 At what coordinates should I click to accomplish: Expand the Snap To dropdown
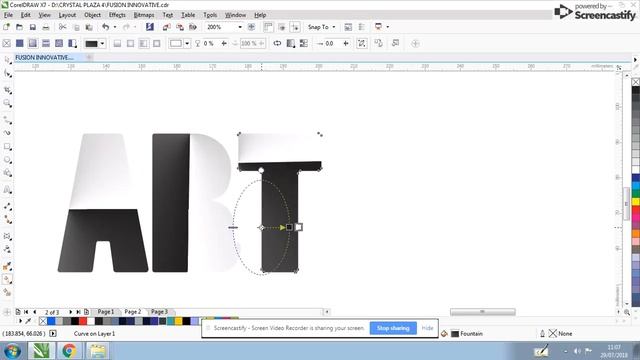[334, 27]
